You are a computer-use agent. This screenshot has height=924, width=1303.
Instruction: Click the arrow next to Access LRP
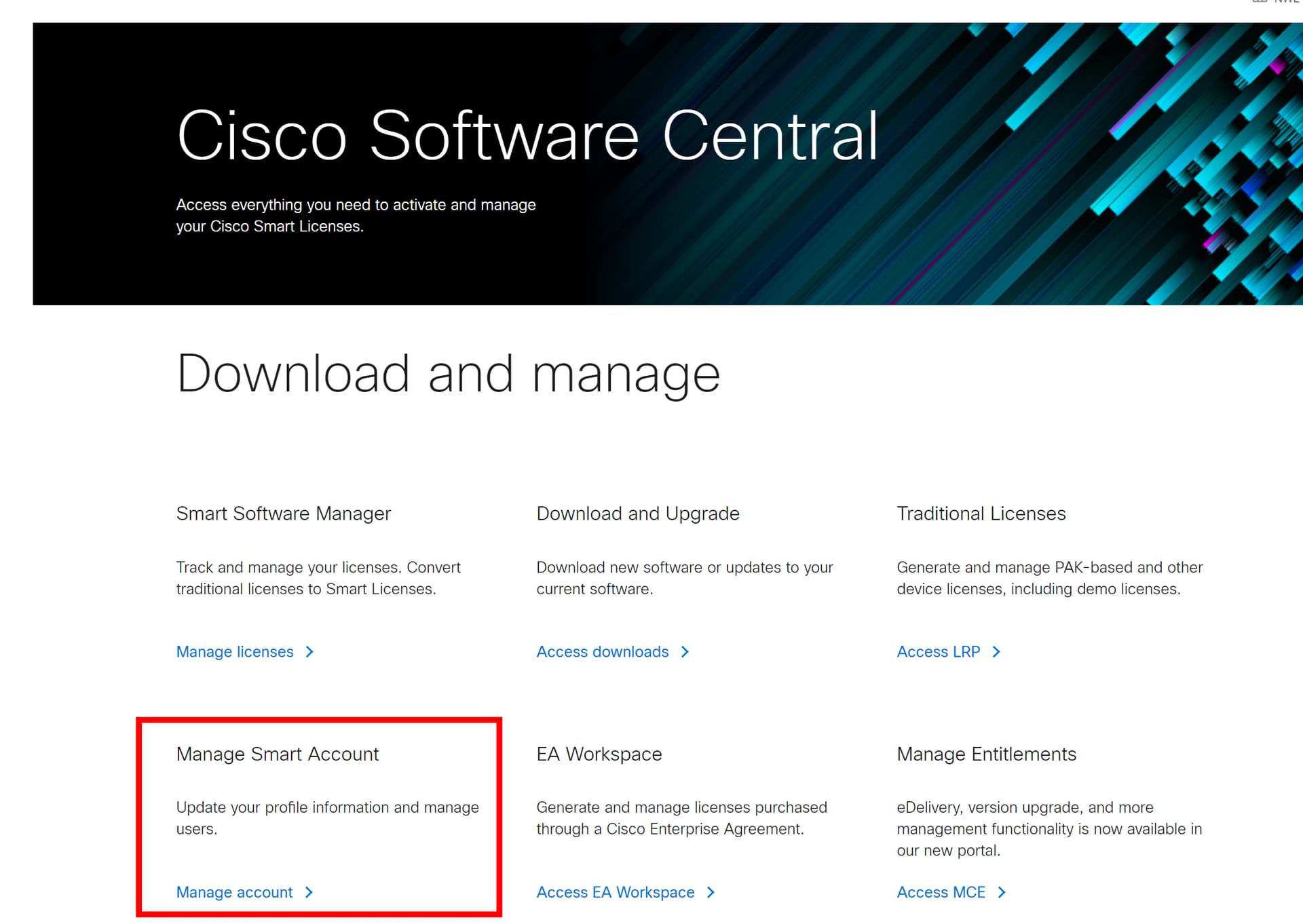(996, 651)
